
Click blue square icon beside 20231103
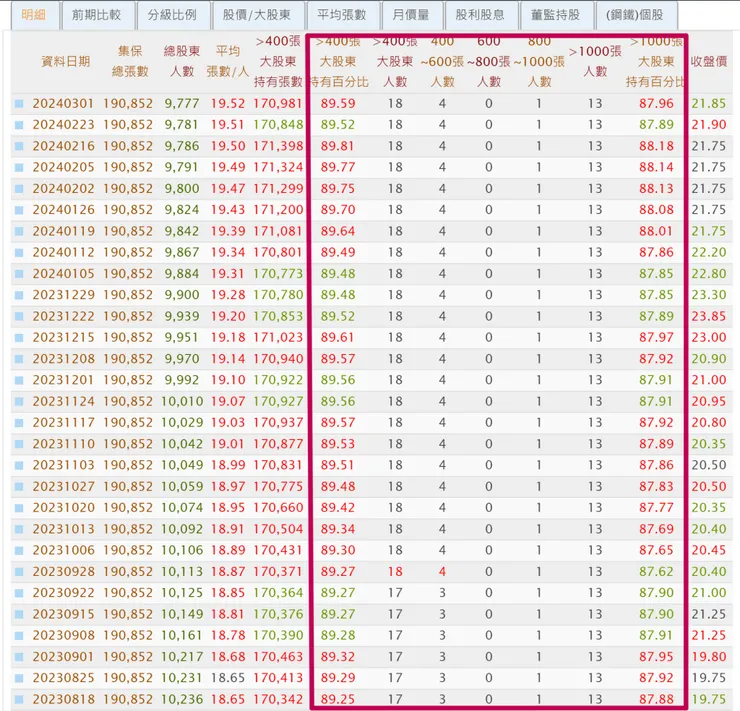coord(19,465)
